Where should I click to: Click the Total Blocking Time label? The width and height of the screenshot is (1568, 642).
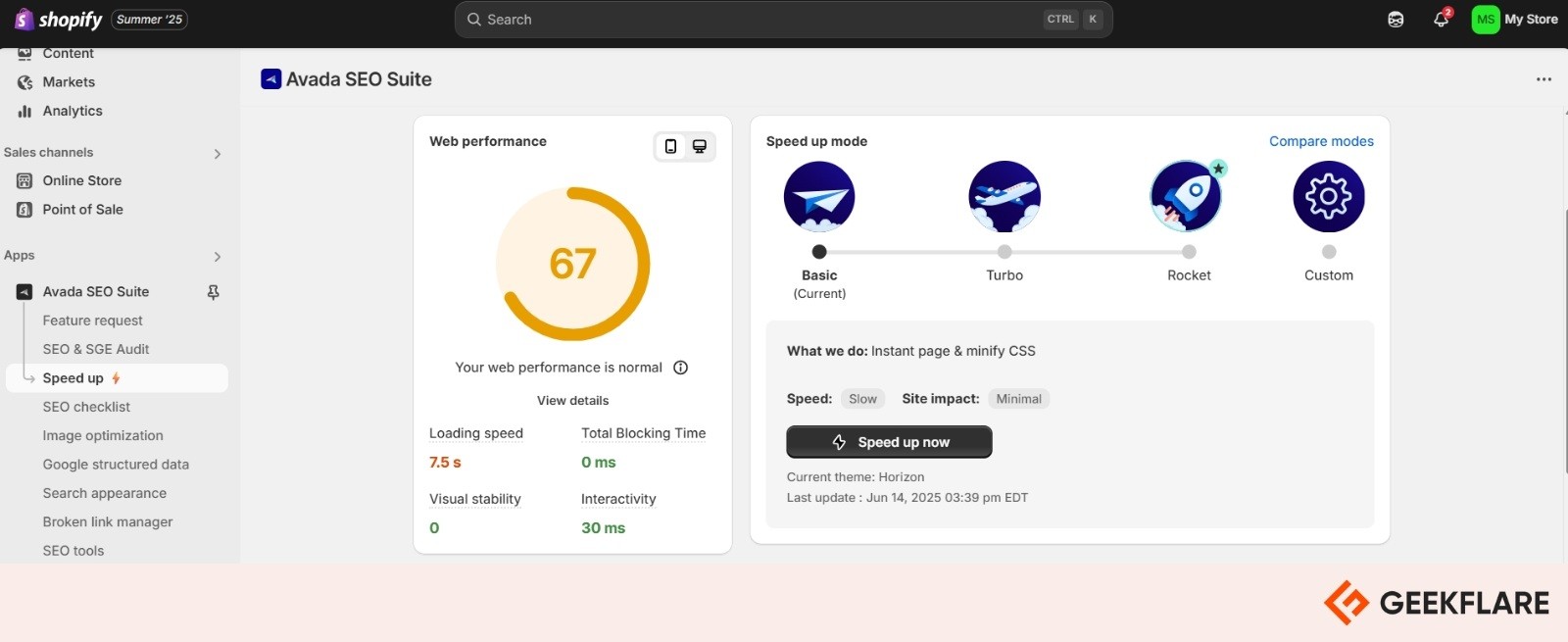click(x=643, y=433)
